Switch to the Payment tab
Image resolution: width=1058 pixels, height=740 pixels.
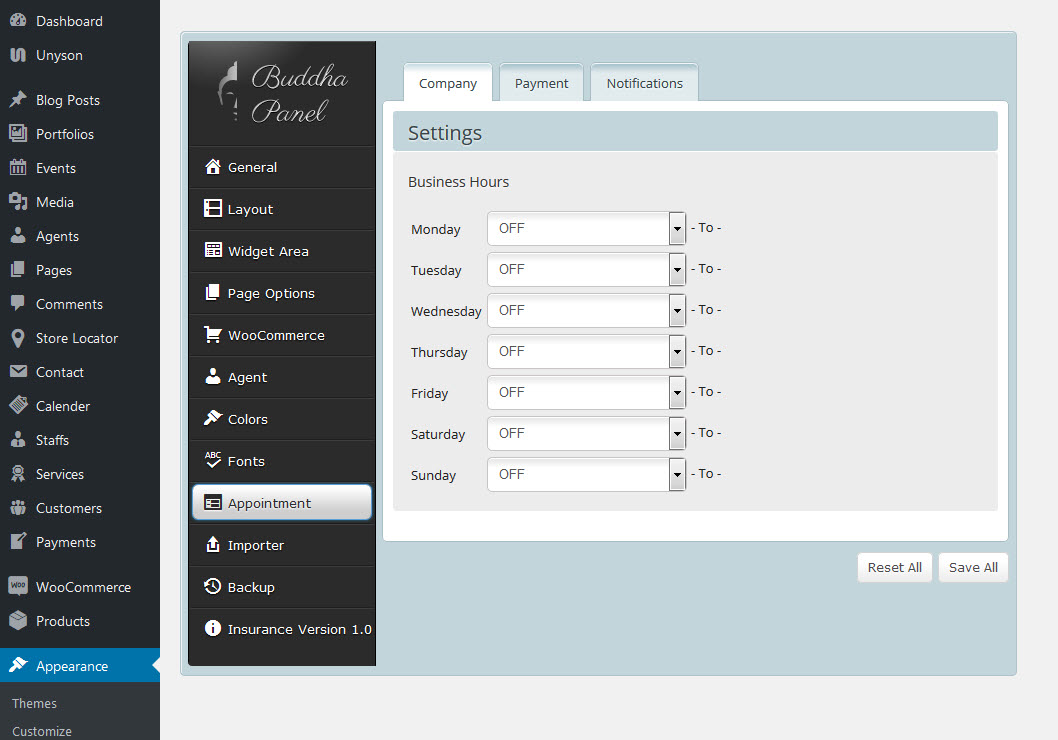click(541, 83)
